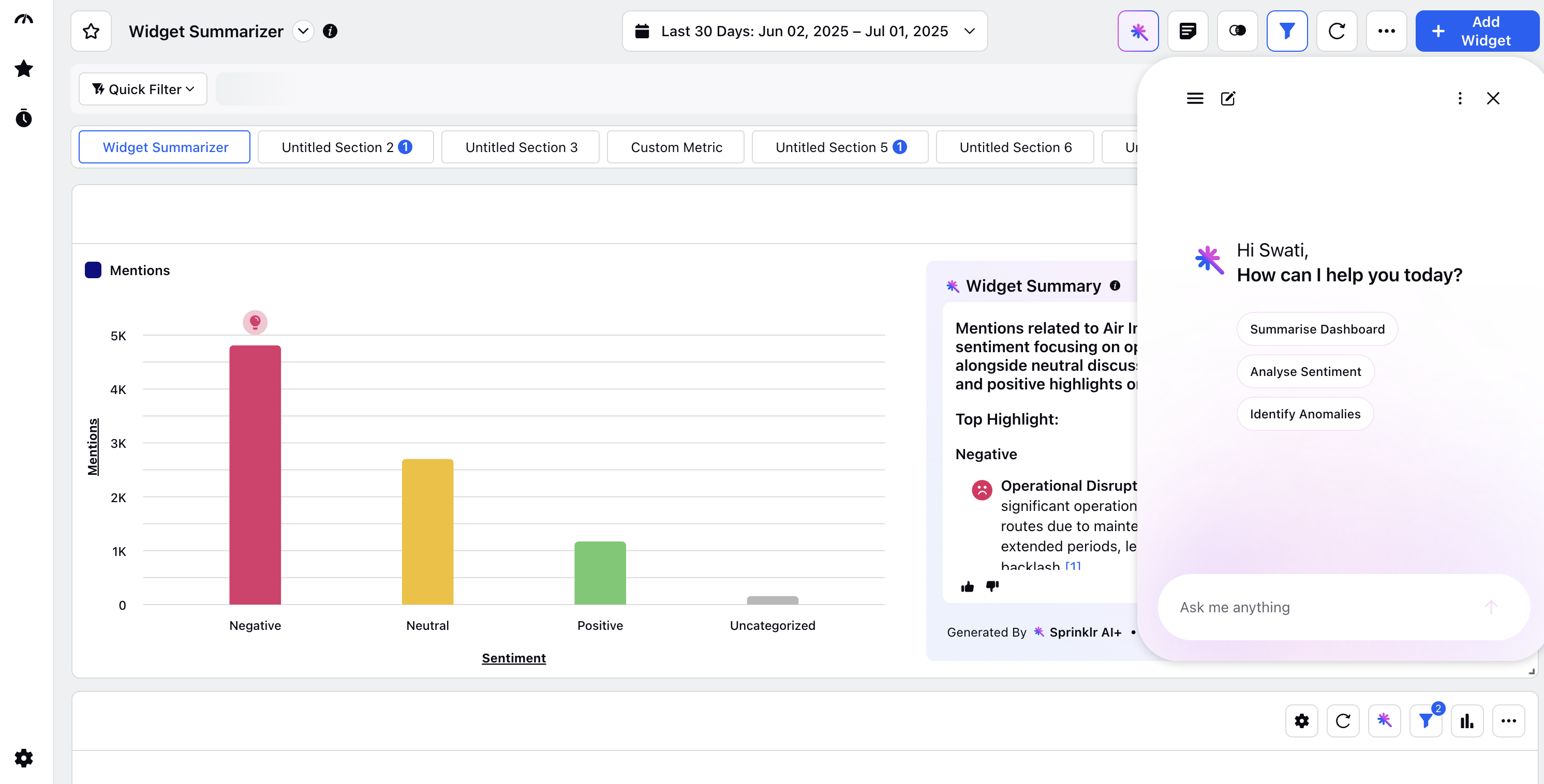Click Analyse Sentiment suggestion
Image resolution: width=1544 pixels, height=784 pixels.
[x=1305, y=371]
